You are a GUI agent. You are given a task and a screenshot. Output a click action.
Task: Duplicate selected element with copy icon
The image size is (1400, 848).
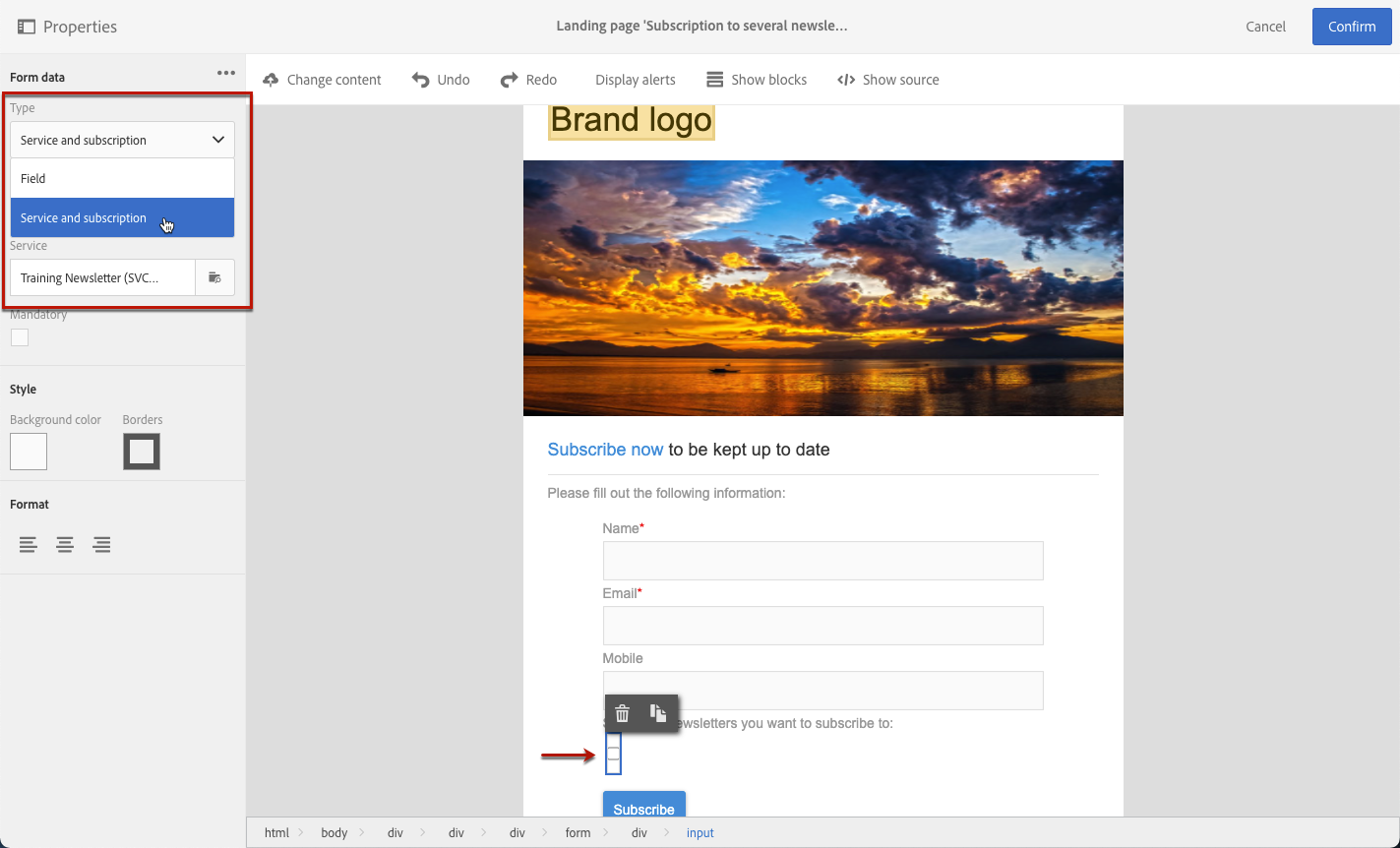coord(658,714)
